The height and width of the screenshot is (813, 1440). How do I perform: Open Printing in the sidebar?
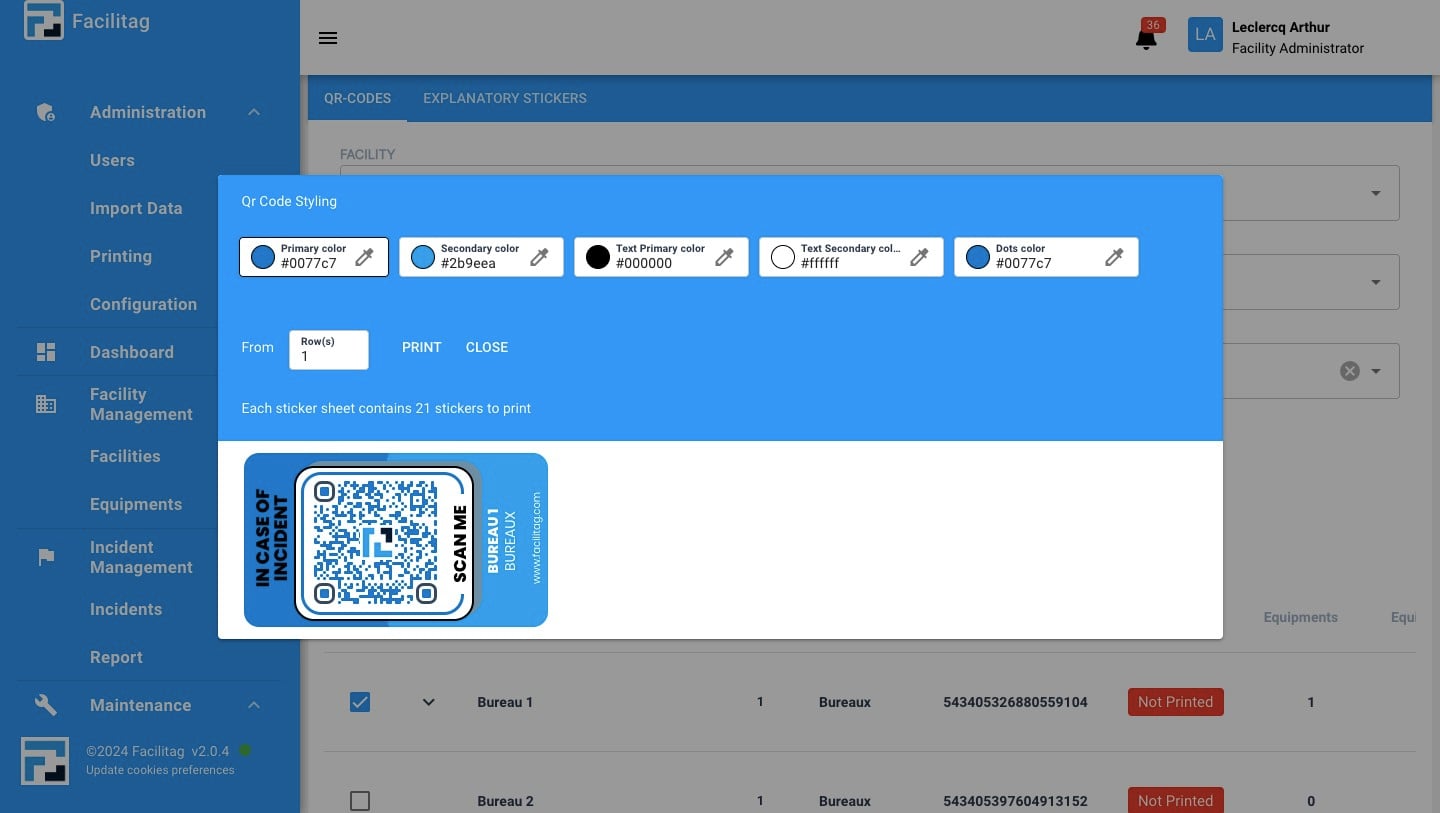tap(121, 256)
